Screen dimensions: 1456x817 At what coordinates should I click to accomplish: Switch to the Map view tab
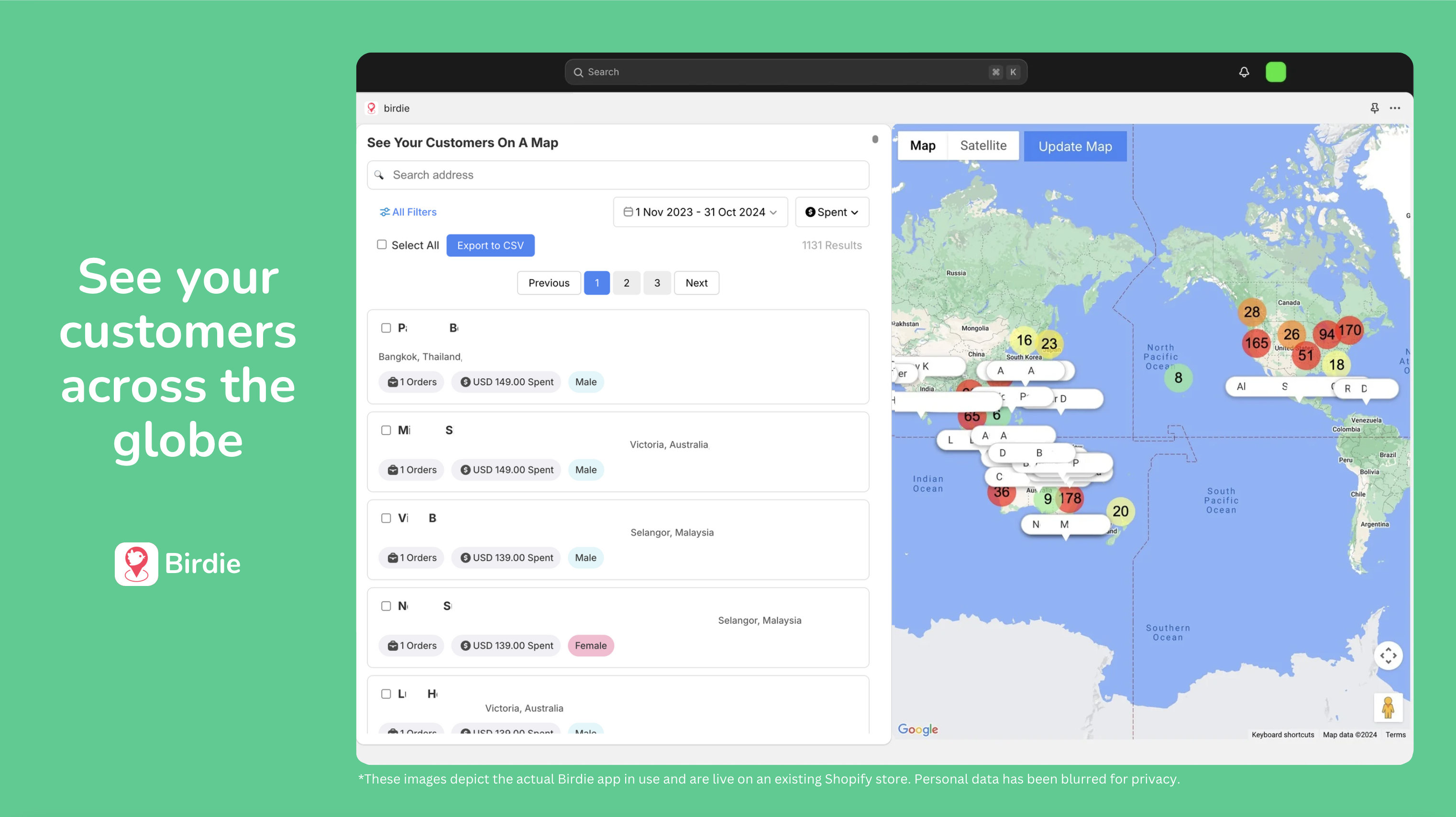(x=922, y=146)
